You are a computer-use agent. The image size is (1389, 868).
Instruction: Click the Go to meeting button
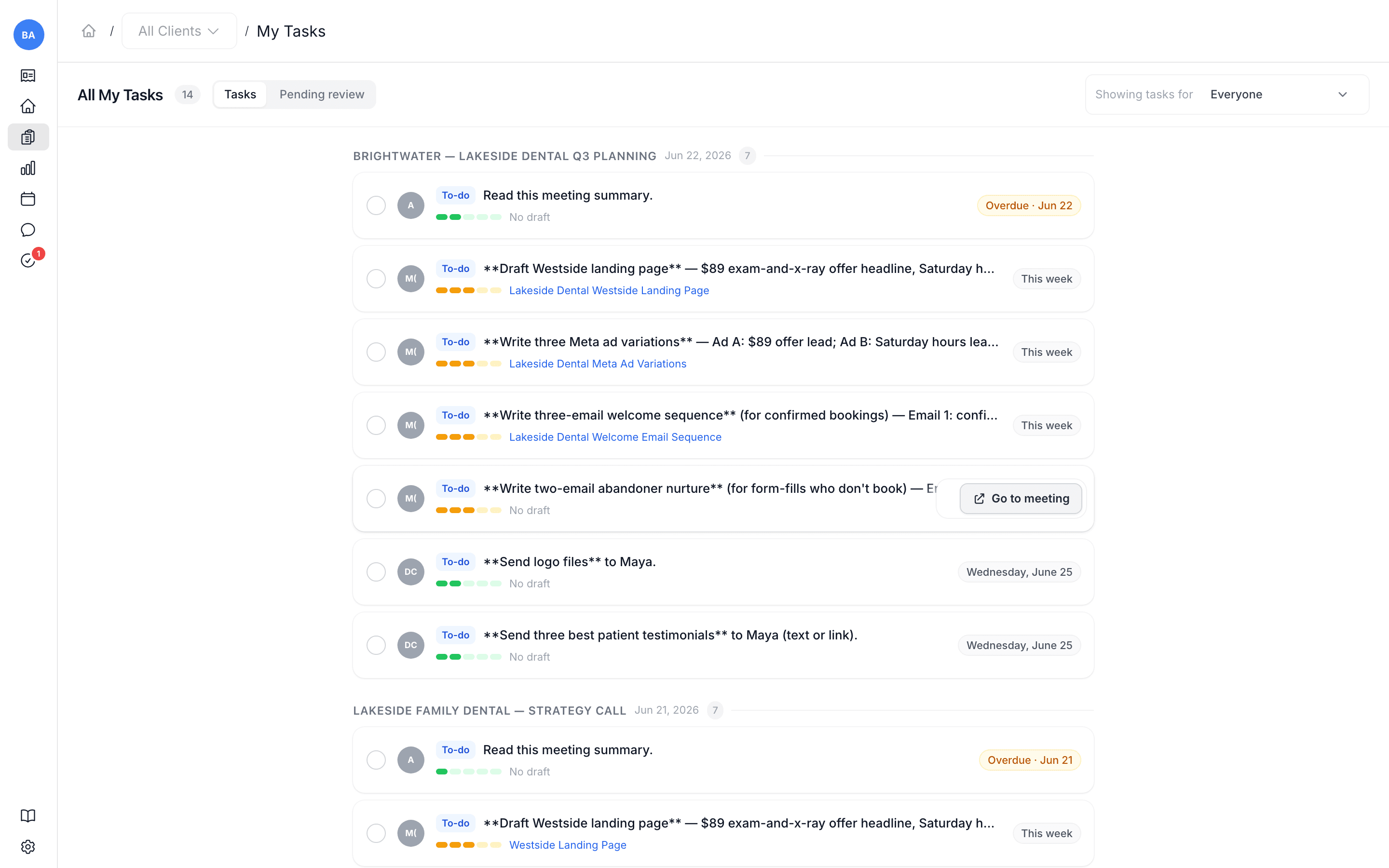[x=1021, y=499]
